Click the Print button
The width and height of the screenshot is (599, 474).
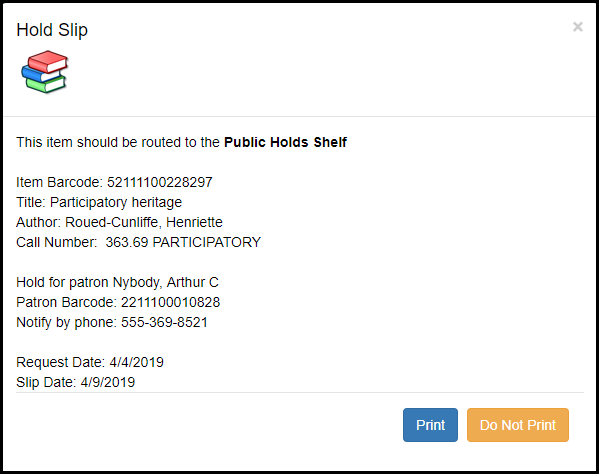tap(430, 425)
